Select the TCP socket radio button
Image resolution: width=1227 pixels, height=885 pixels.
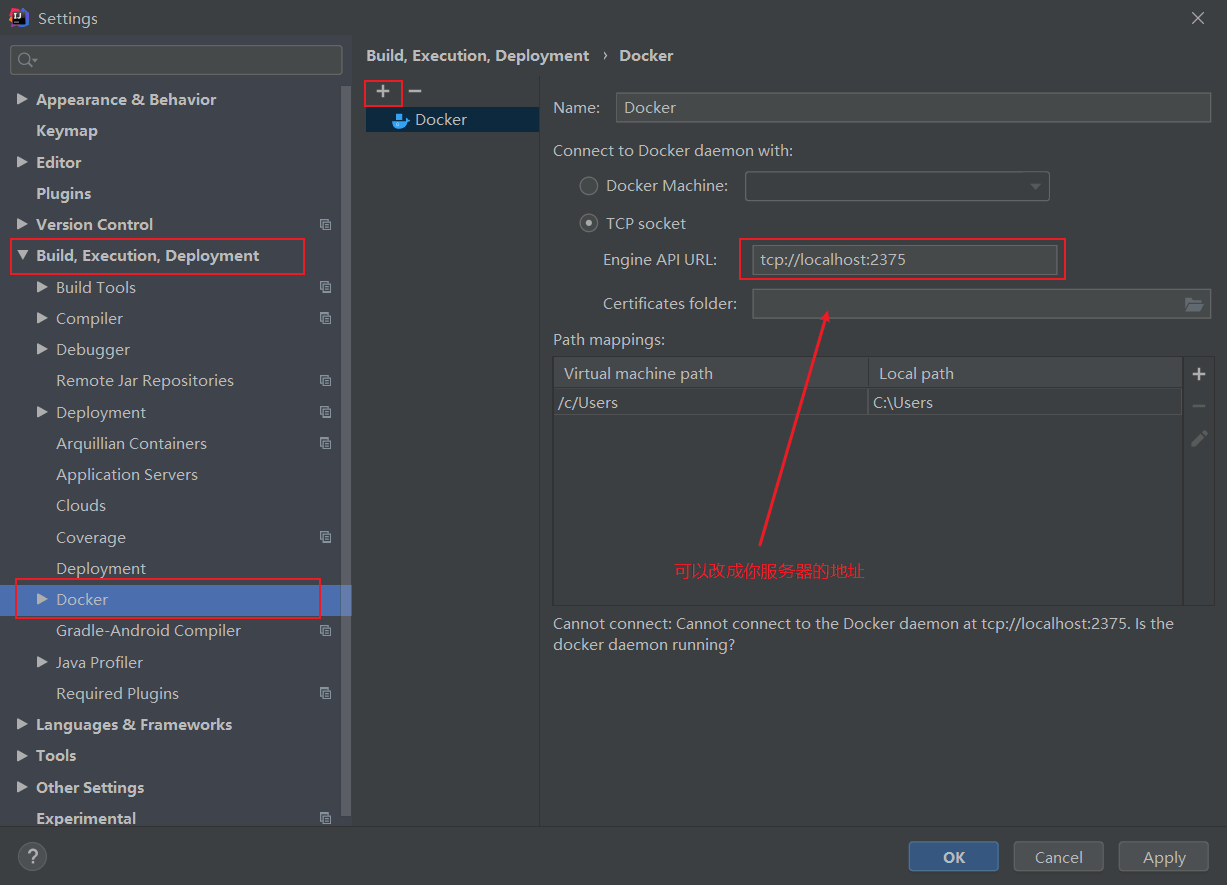pyautogui.click(x=589, y=224)
